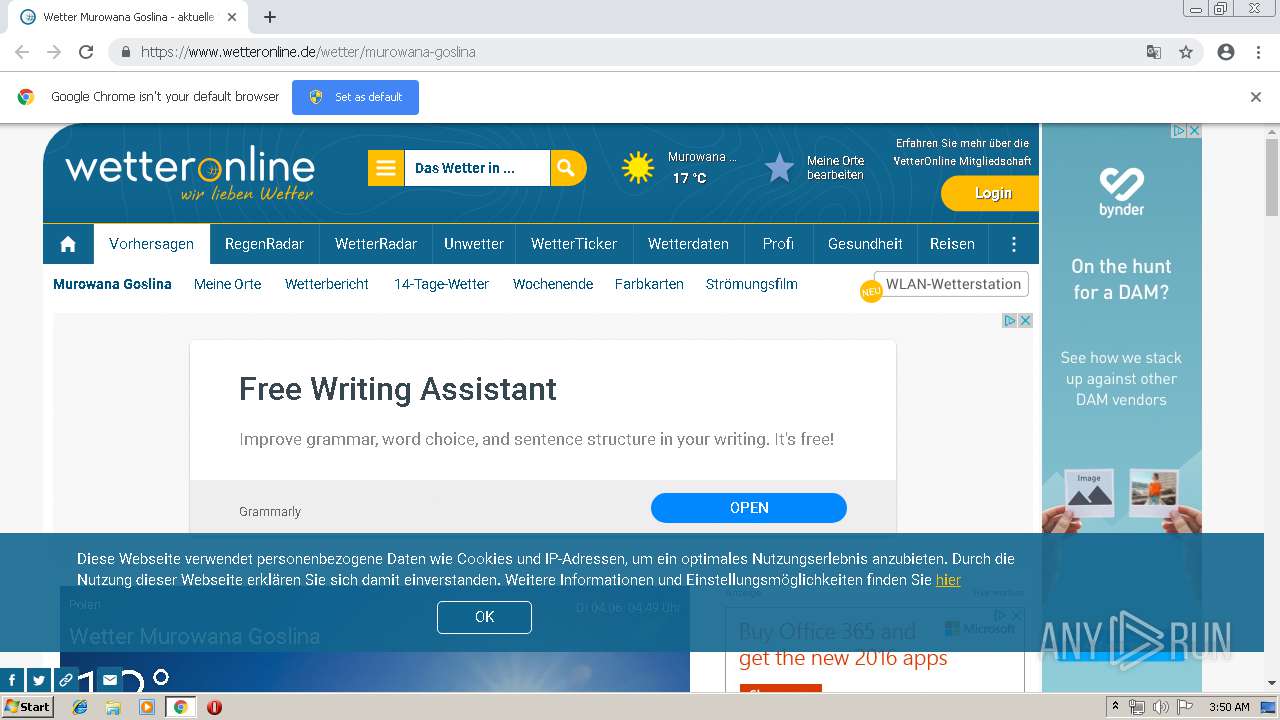Reload the page in Chrome
Viewport: 1280px width, 720px height.
click(x=86, y=52)
